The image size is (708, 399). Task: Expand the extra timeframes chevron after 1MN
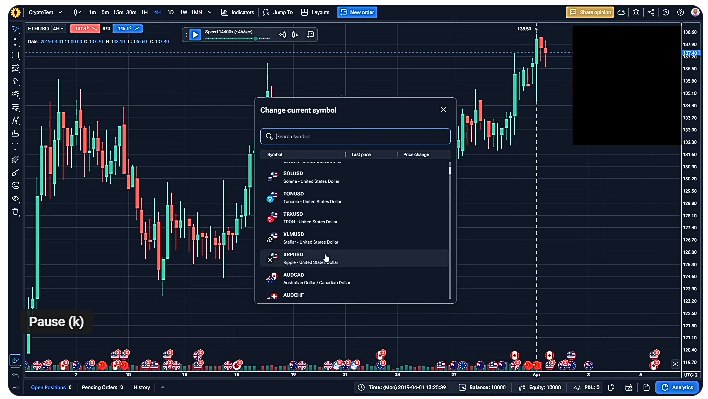[x=209, y=12]
